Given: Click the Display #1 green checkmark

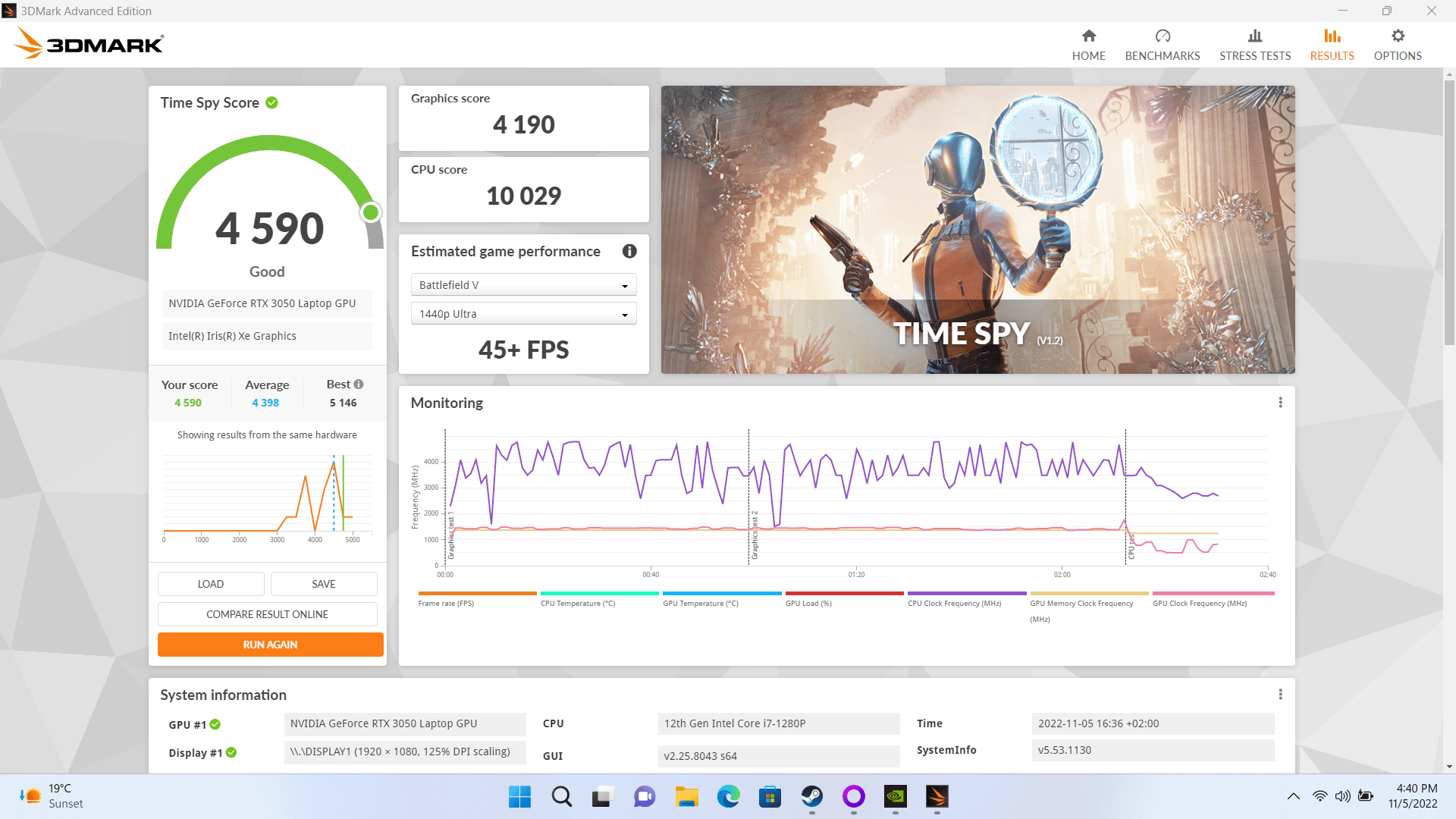Looking at the screenshot, I should click(231, 752).
